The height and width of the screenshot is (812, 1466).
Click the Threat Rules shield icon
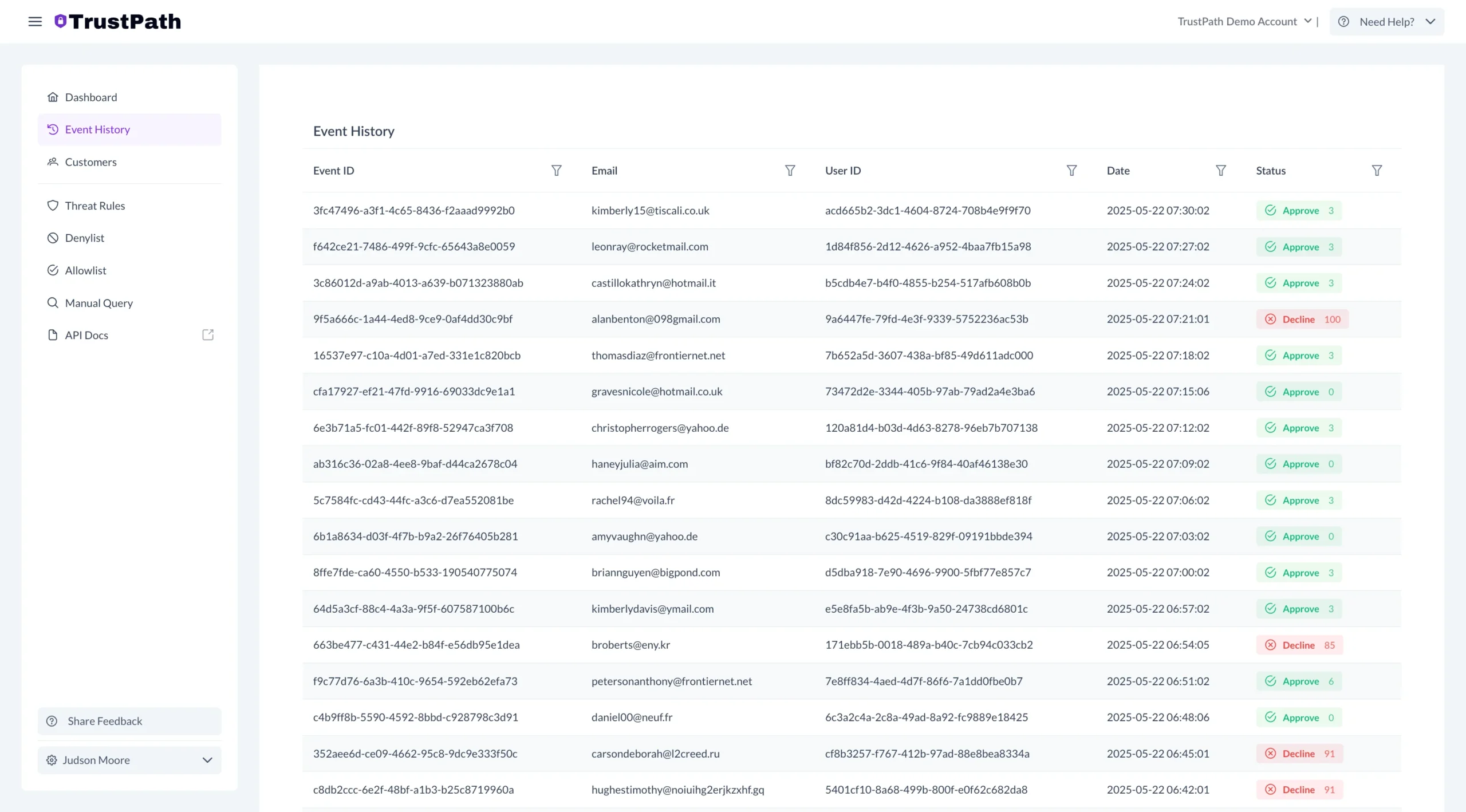point(53,205)
